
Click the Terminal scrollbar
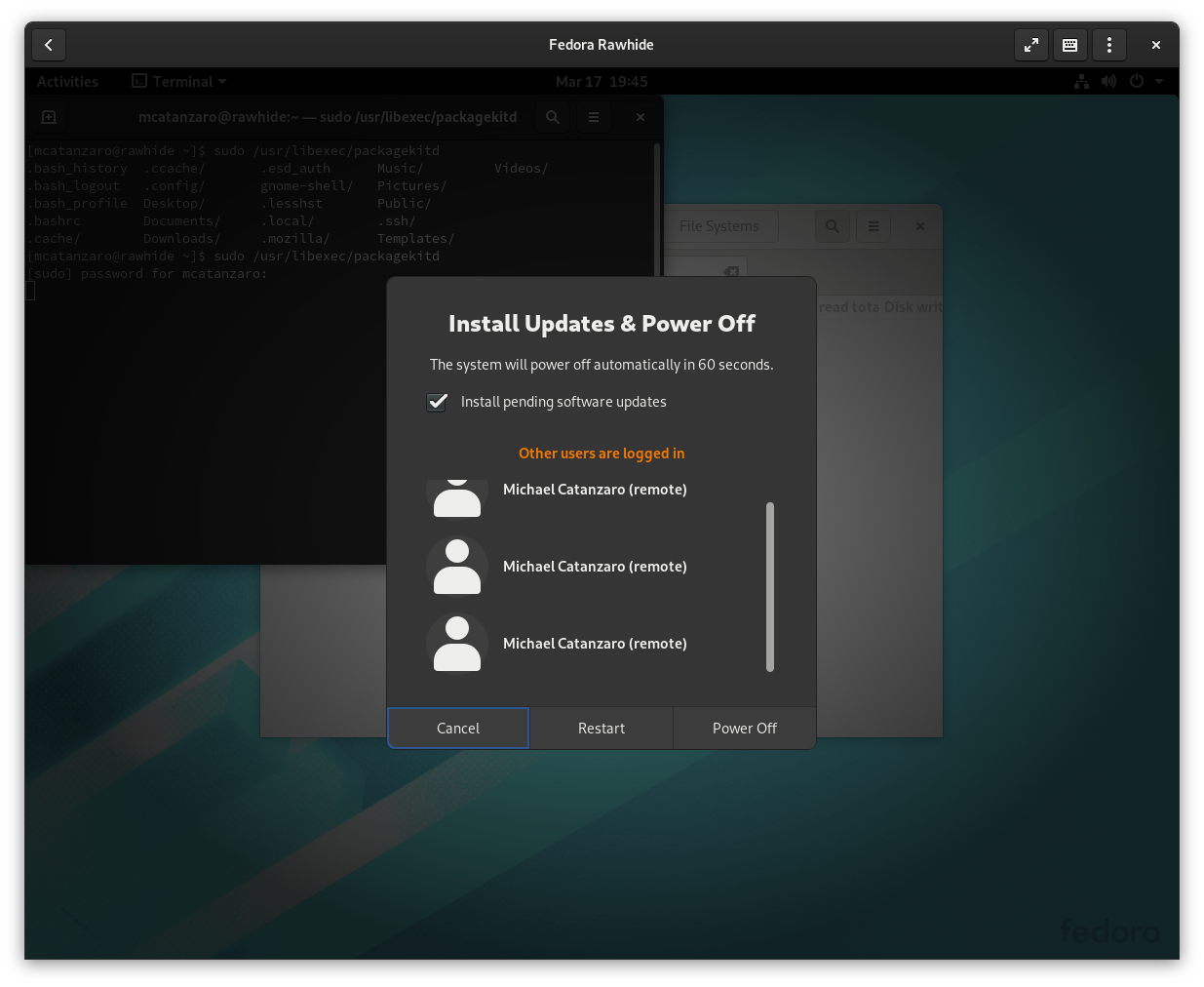657,210
